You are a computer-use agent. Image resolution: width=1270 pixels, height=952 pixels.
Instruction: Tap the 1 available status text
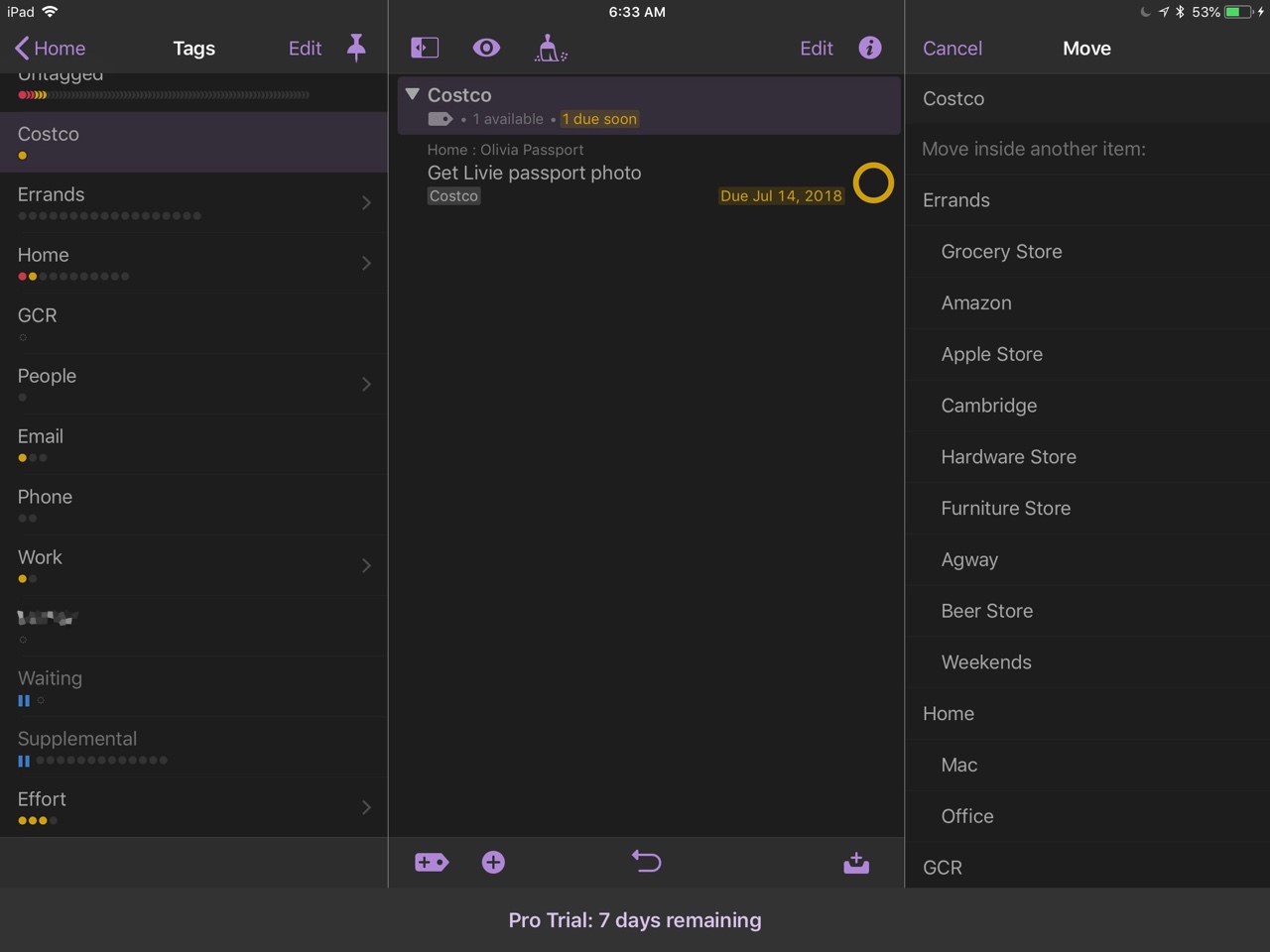(x=508, y=119)
